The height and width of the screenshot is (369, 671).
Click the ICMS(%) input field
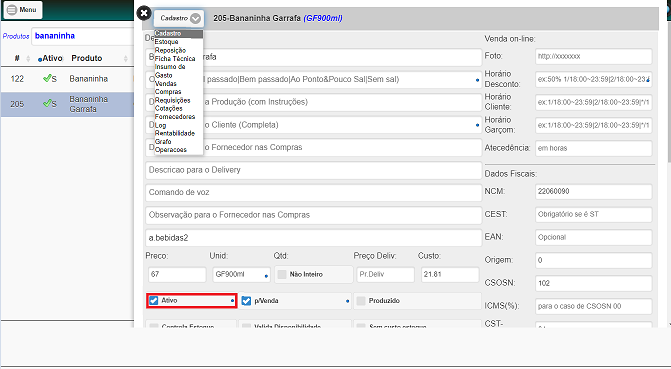(x=594, y=307)
